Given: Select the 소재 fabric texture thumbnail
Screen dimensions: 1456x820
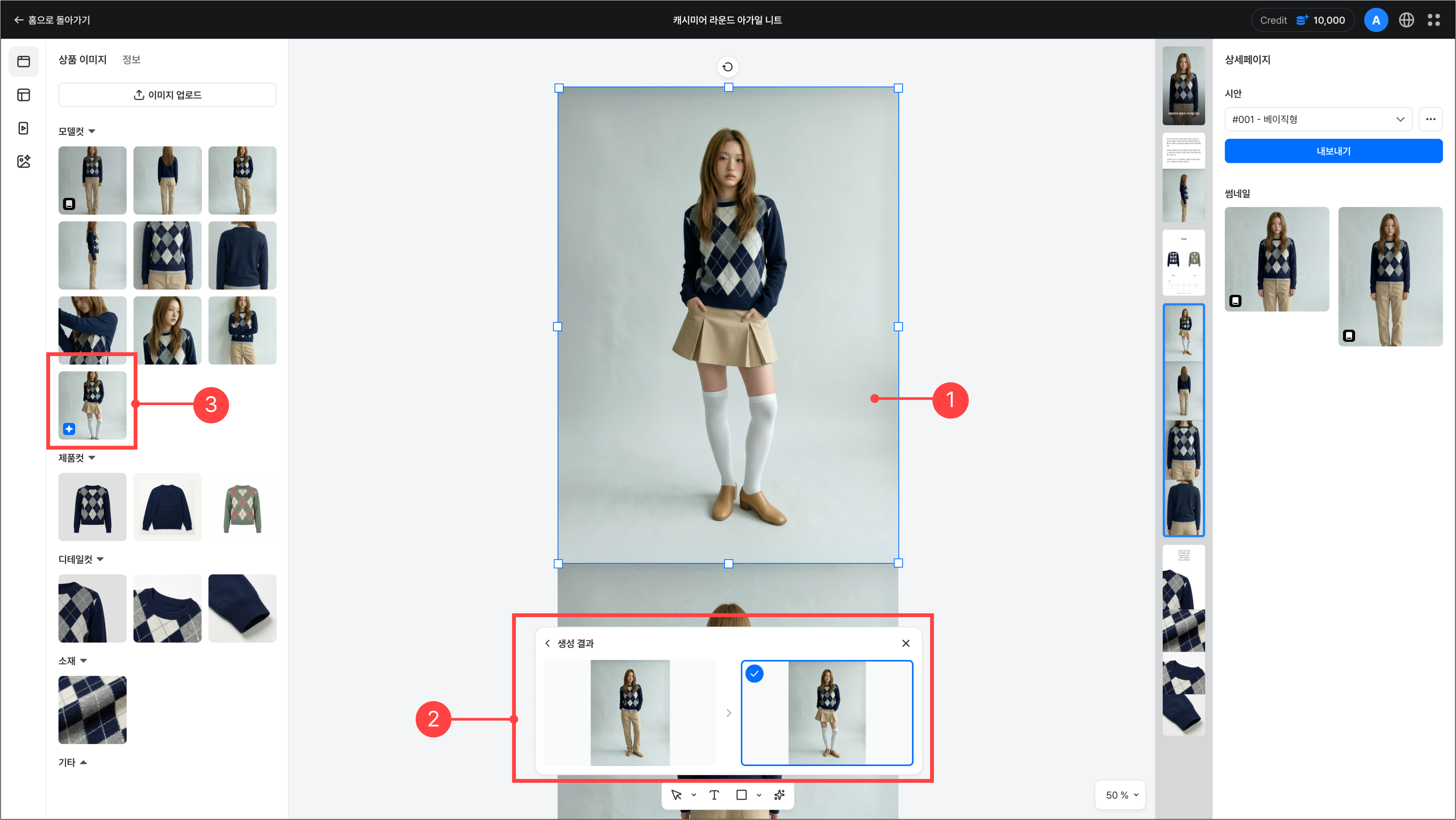Looking at the screenshot, I should point(92,710).
